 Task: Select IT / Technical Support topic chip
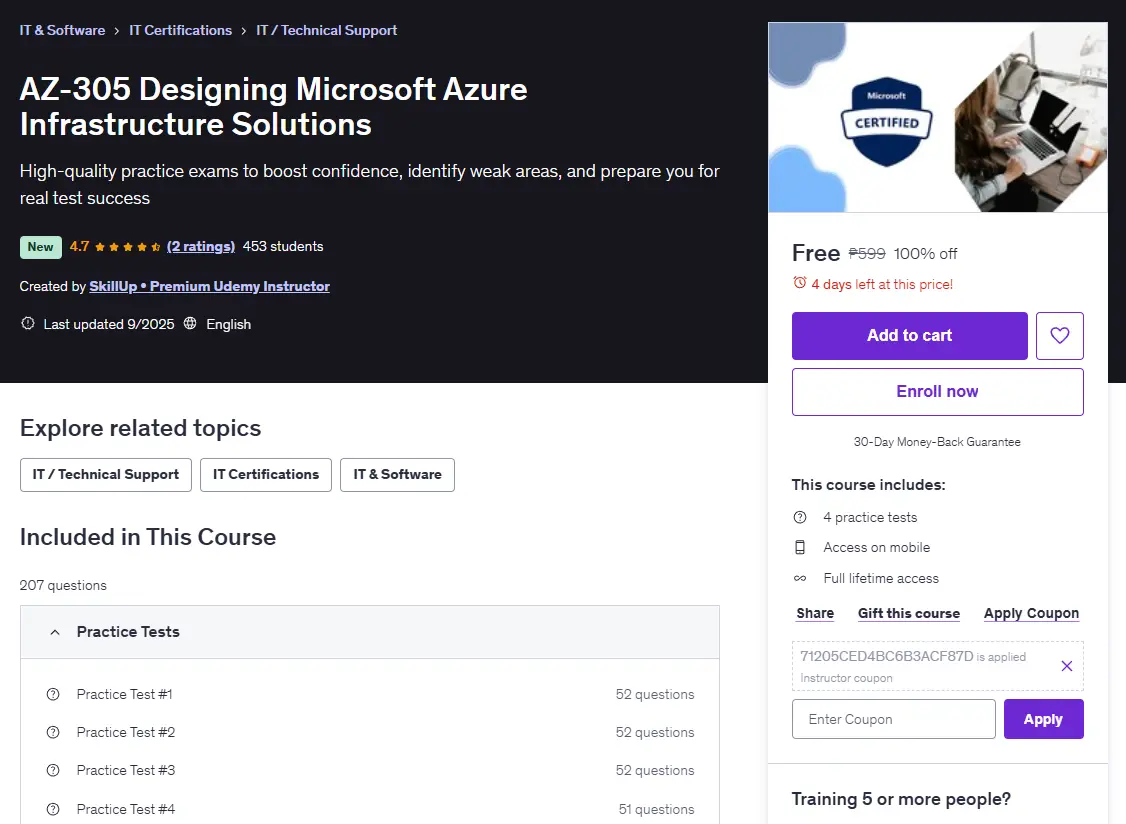(x=106, y=475)
